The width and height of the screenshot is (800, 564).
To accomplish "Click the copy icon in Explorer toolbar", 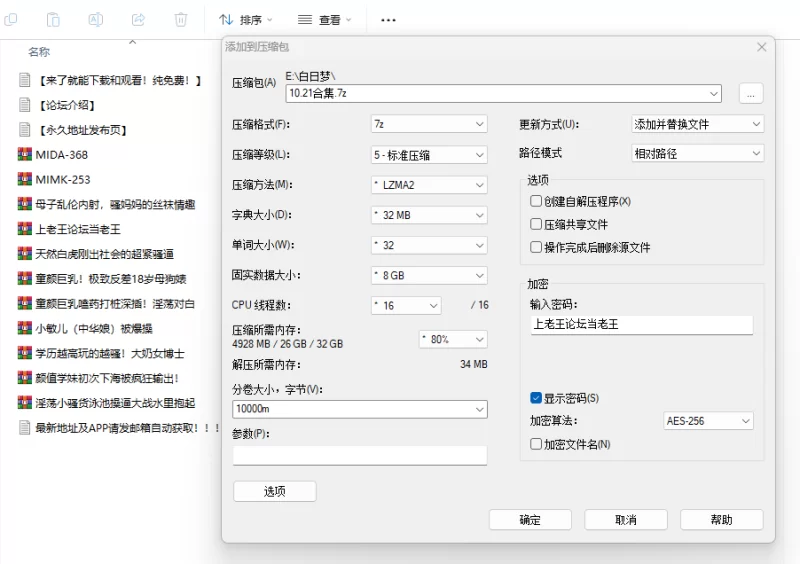I will [11, 19].
